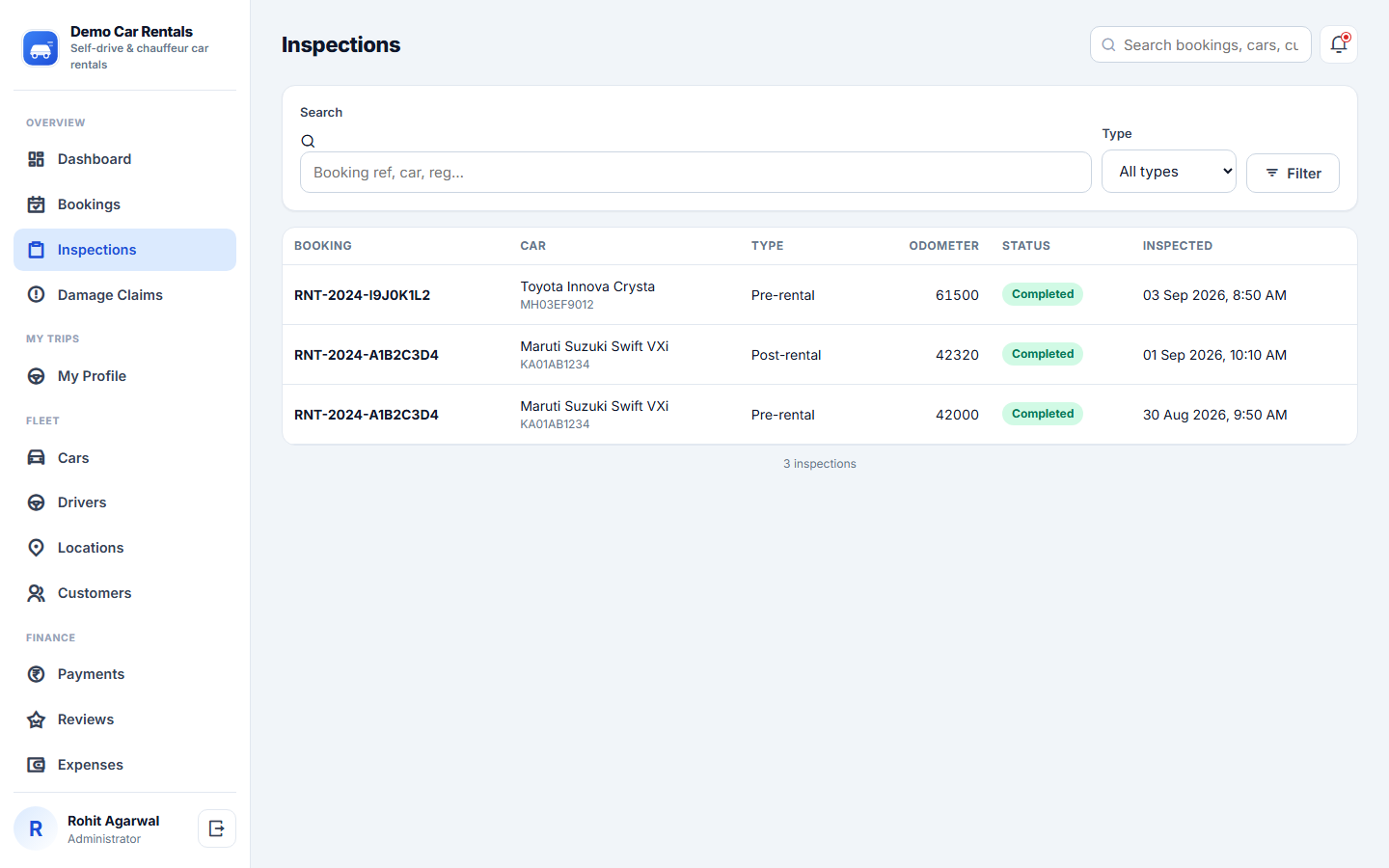Navigate to Drivers
The height and width of the screenshot is (868, 1389).
pyautogui.click(x=124, y=502)
